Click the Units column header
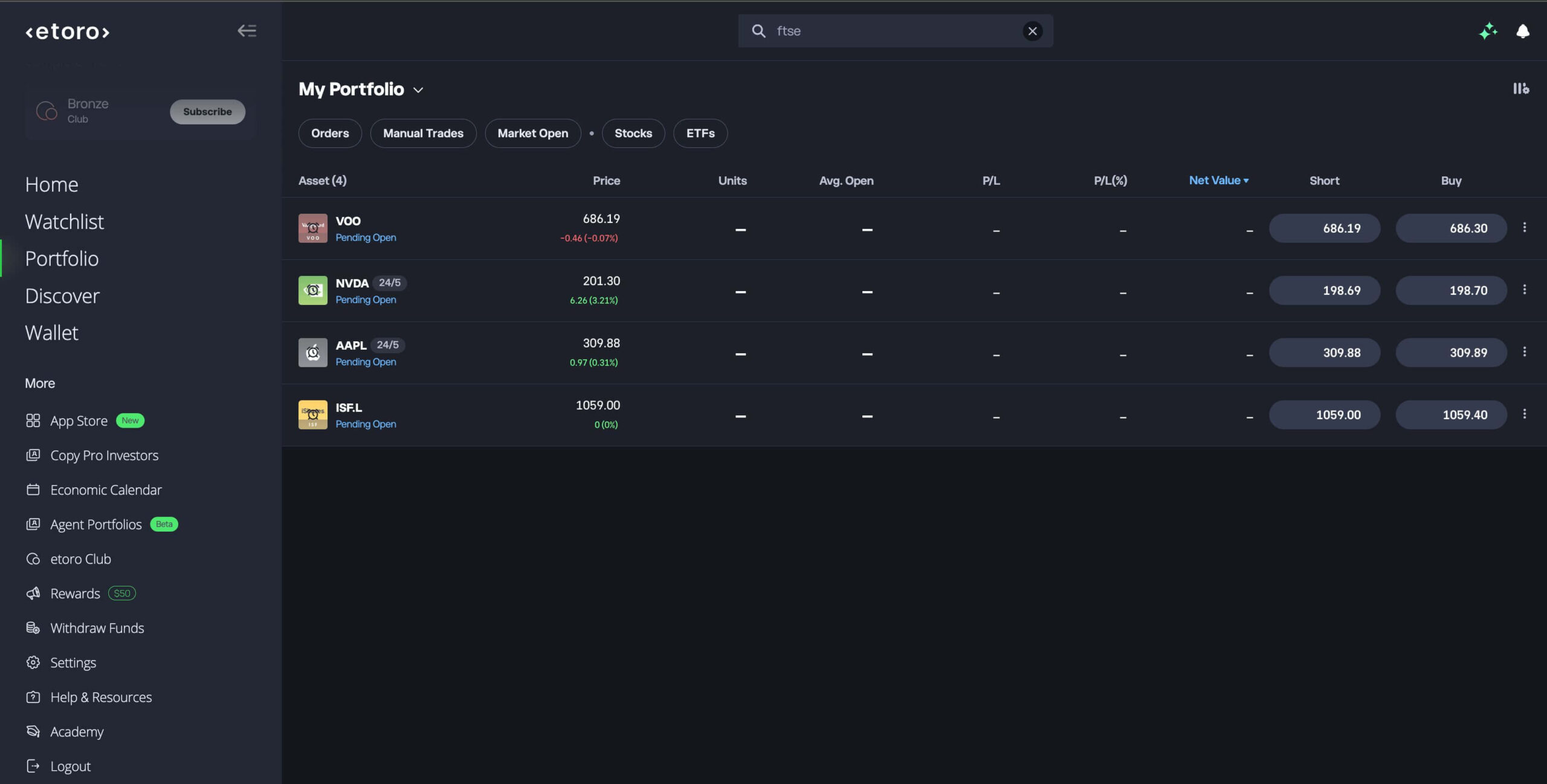This screenshot has width=1547, height=784. coord(732,181)
